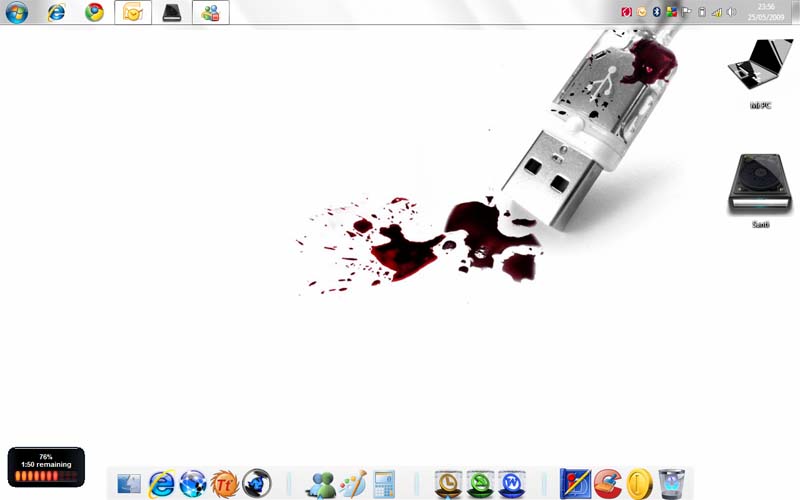Launch the orange Tt dock application

click(224, 483)
